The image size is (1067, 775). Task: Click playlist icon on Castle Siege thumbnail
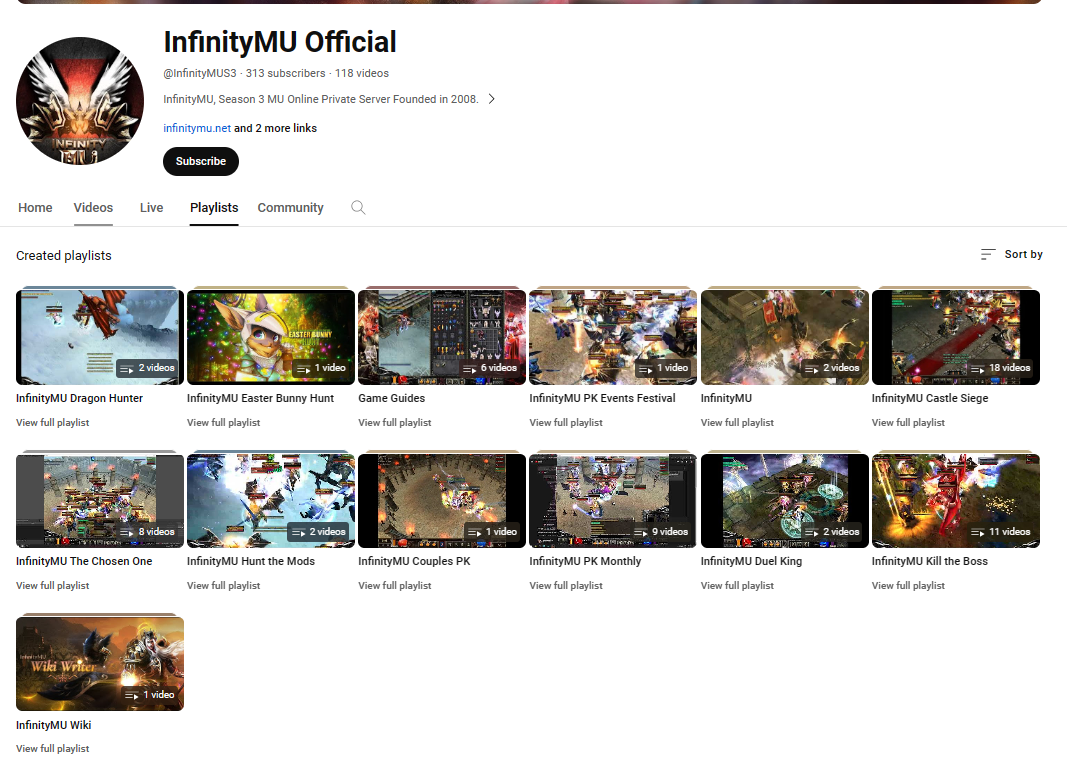(977, 369)
